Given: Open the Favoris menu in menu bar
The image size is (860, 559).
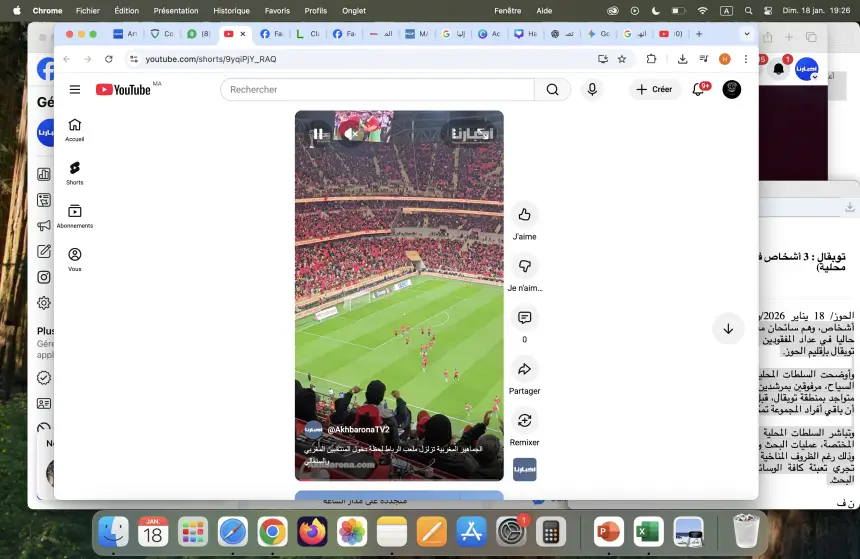Looking at the screenshot, I should point(277,10).
